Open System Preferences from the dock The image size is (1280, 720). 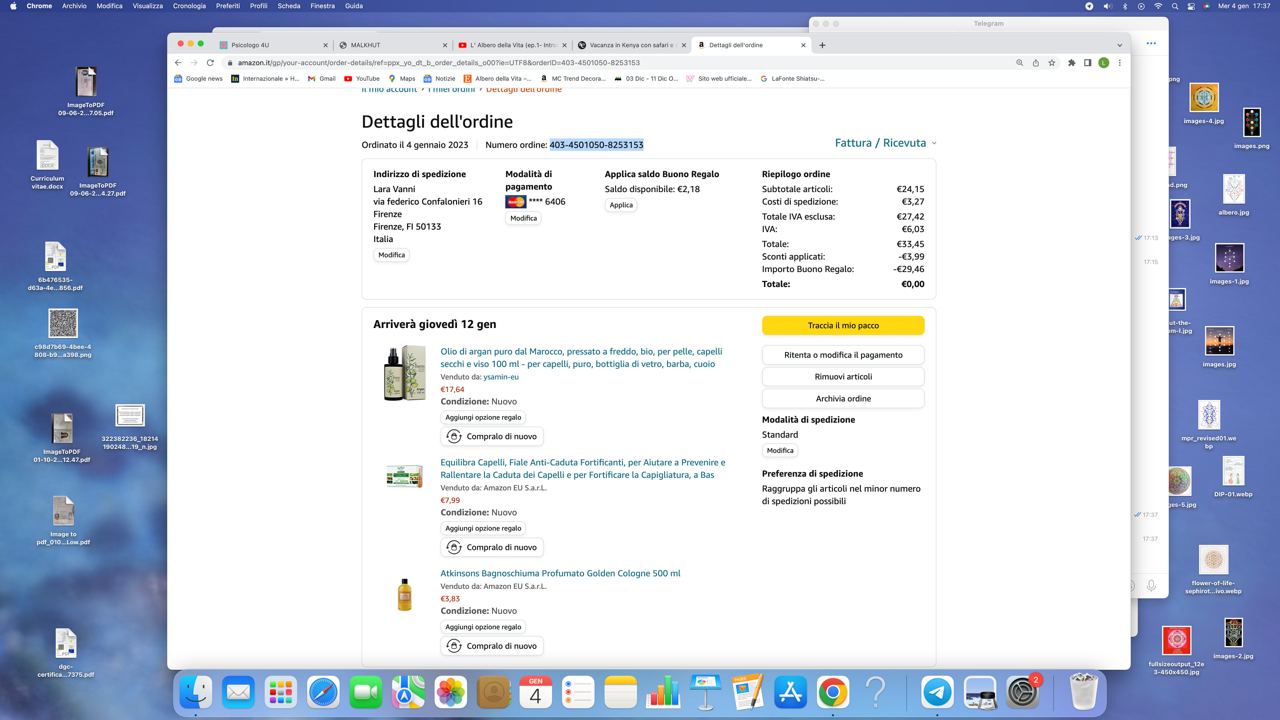[1024, 692]
